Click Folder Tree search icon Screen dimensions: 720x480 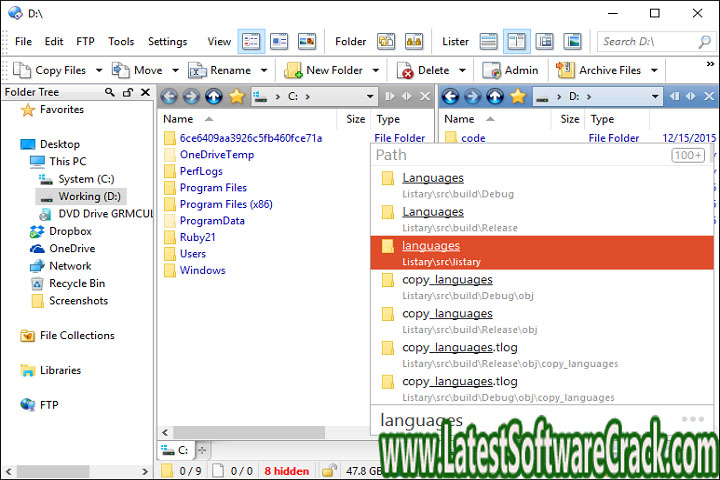(x=110, y=92)
